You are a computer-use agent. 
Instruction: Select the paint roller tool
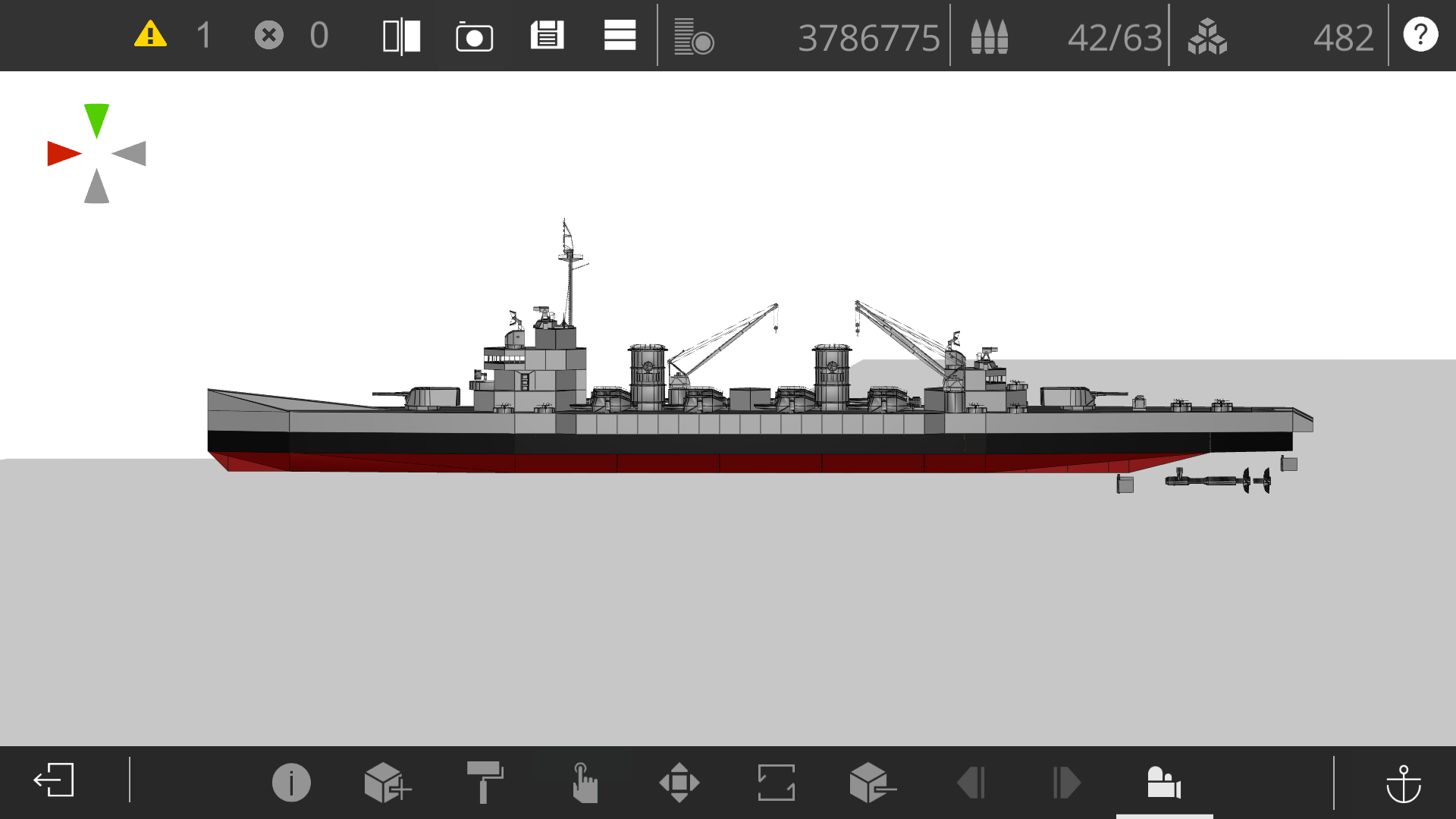coord(485,782)
